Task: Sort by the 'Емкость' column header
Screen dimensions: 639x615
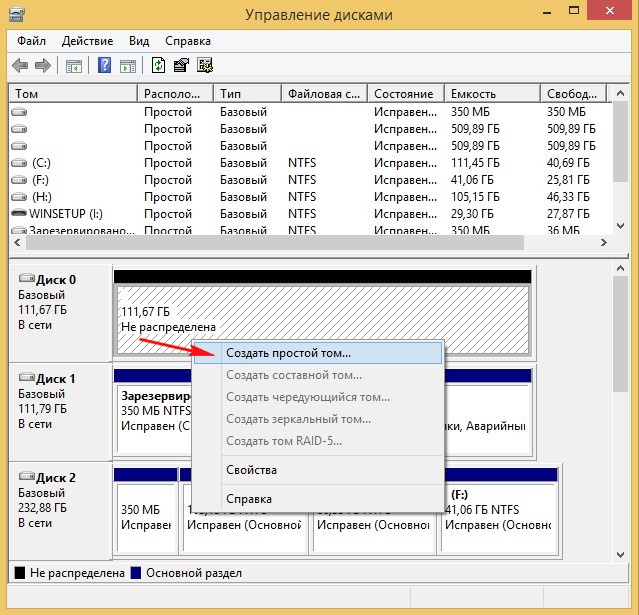Action: (490, 93)
